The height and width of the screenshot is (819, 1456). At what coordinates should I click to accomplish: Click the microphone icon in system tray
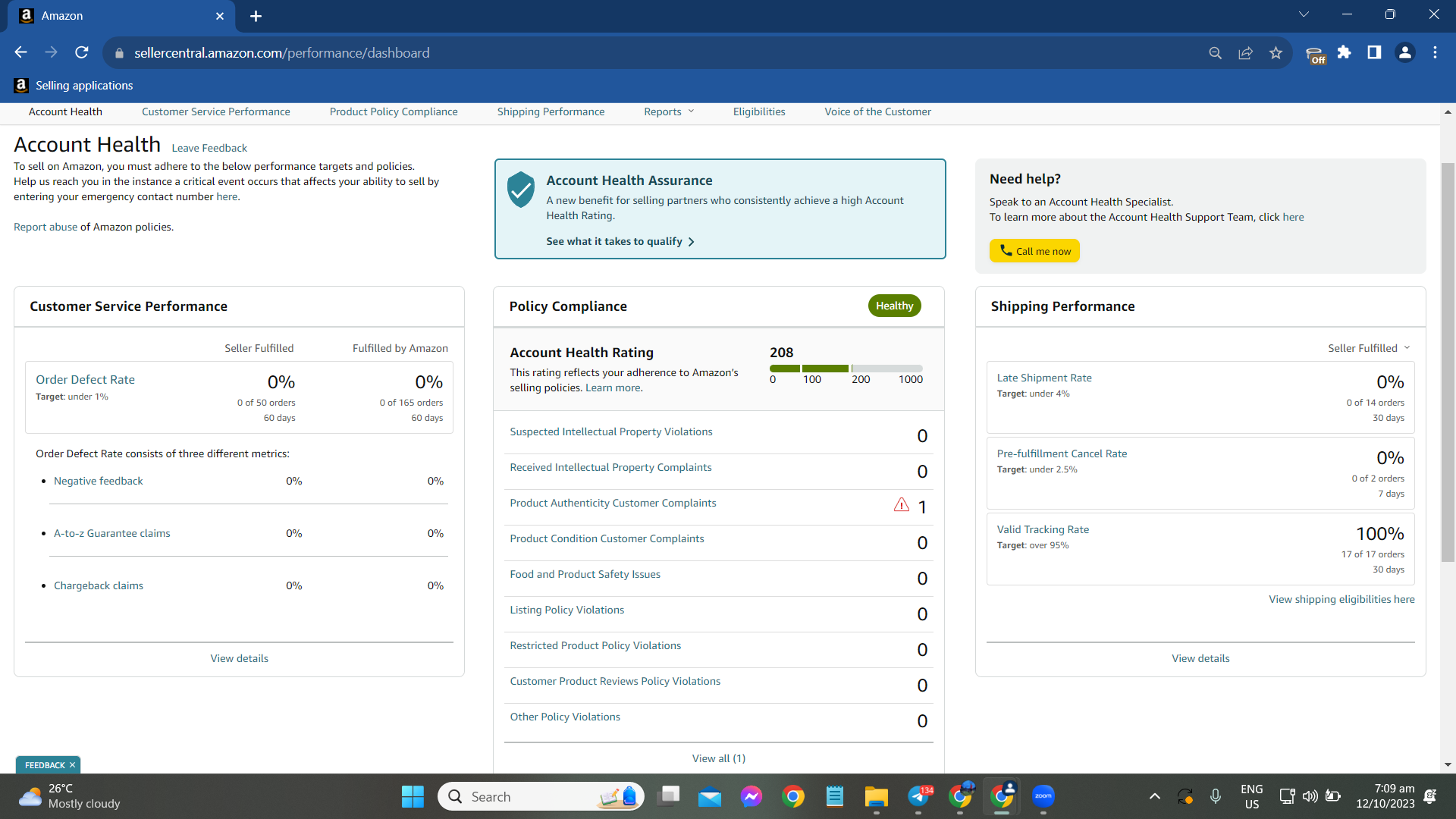pyautogui.click(x=1215, y=796)
